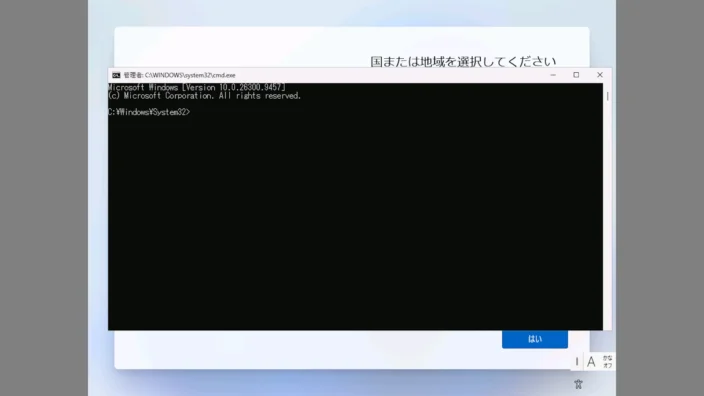Click the command prompt scrollbar thumb
Viewport: 704px width, 396px height.
pyautogui.click(x=607, y=96)
